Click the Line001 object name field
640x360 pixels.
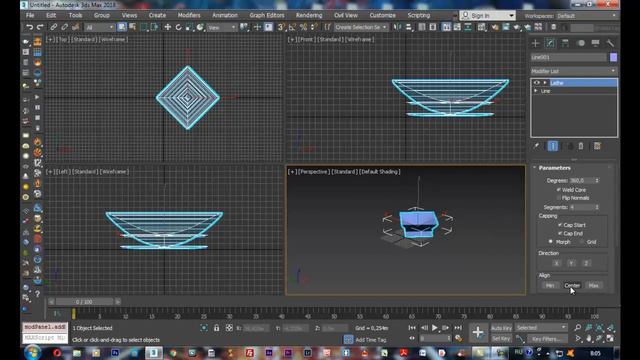(x=569, y=57)
